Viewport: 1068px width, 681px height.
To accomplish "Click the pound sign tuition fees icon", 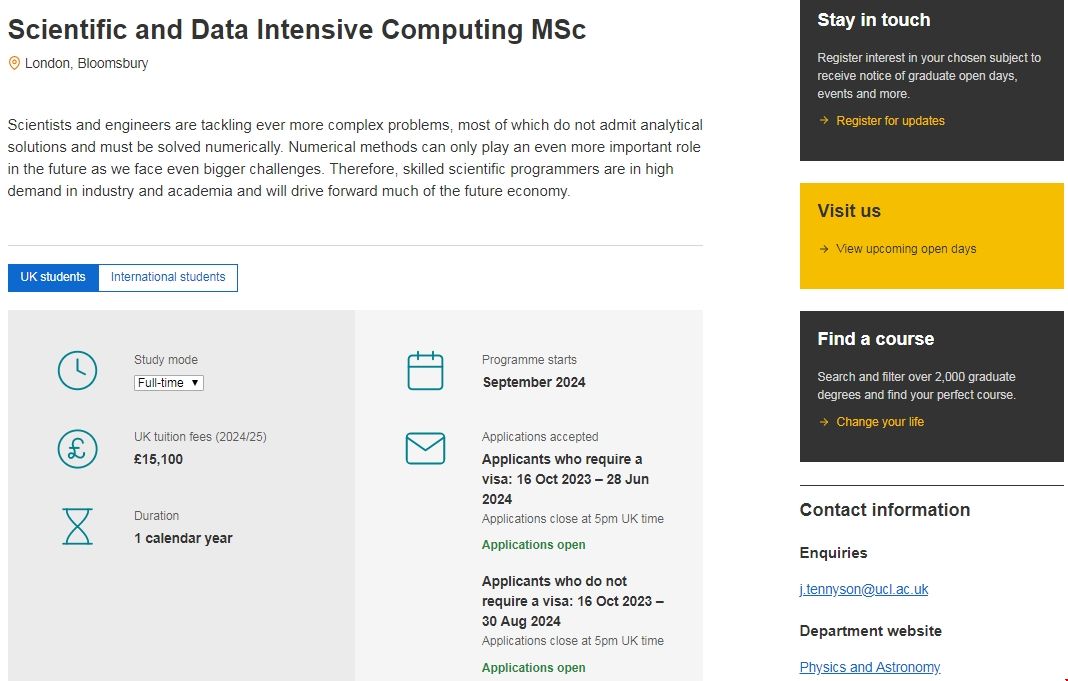I will tap(77, 448).
